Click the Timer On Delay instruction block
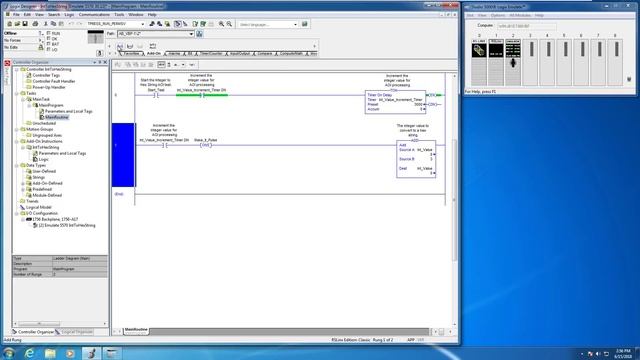This screenshot has width=640, height=360. click(x=395, y=102)
